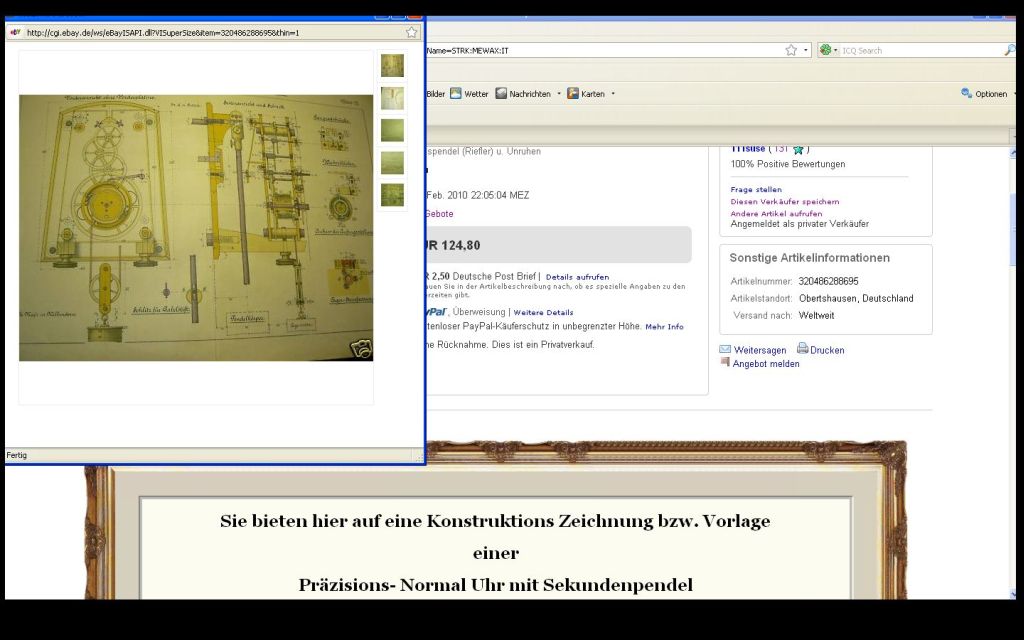Click the location text Obertshausen, Deutschland
The height and width of the screenshot is (640, 1024).
[856, 298]
